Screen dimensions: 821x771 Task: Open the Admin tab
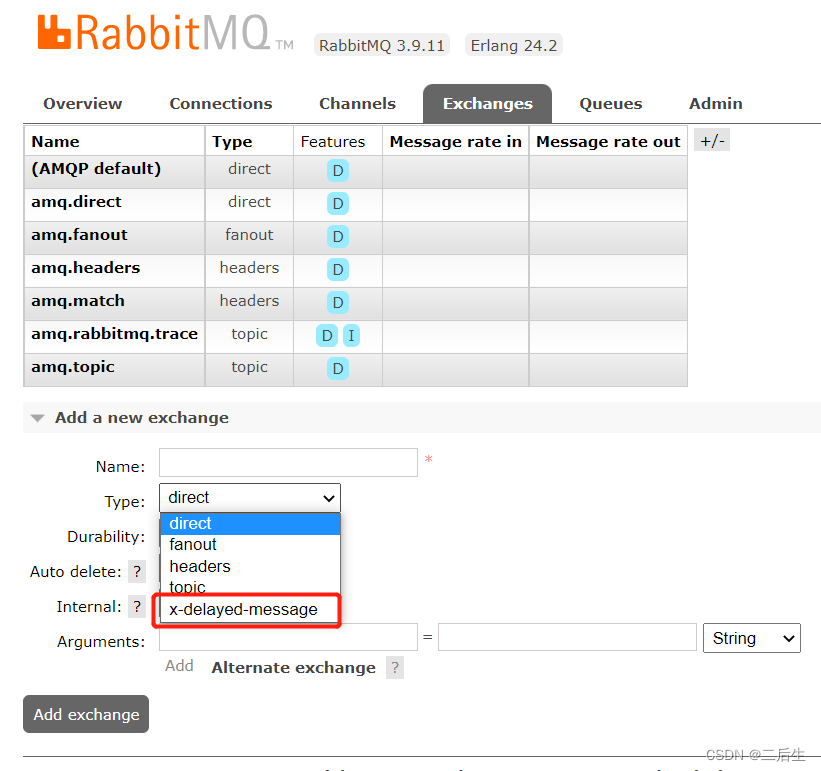(716, 104)
